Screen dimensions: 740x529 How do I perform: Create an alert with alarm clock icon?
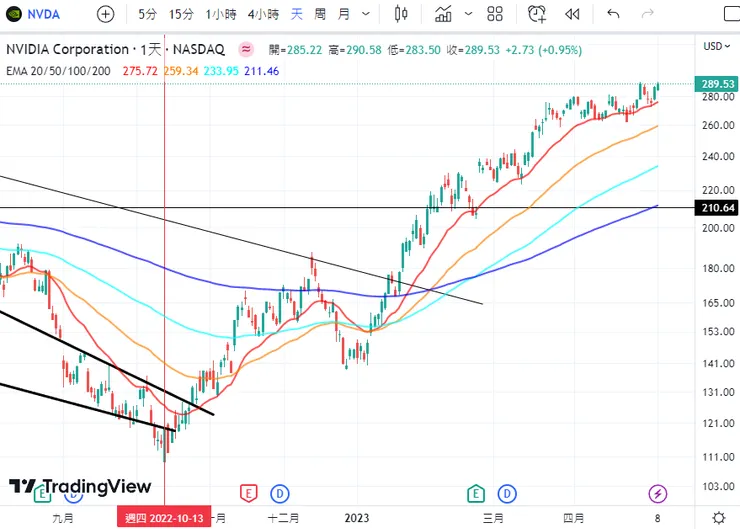(537, 14)
